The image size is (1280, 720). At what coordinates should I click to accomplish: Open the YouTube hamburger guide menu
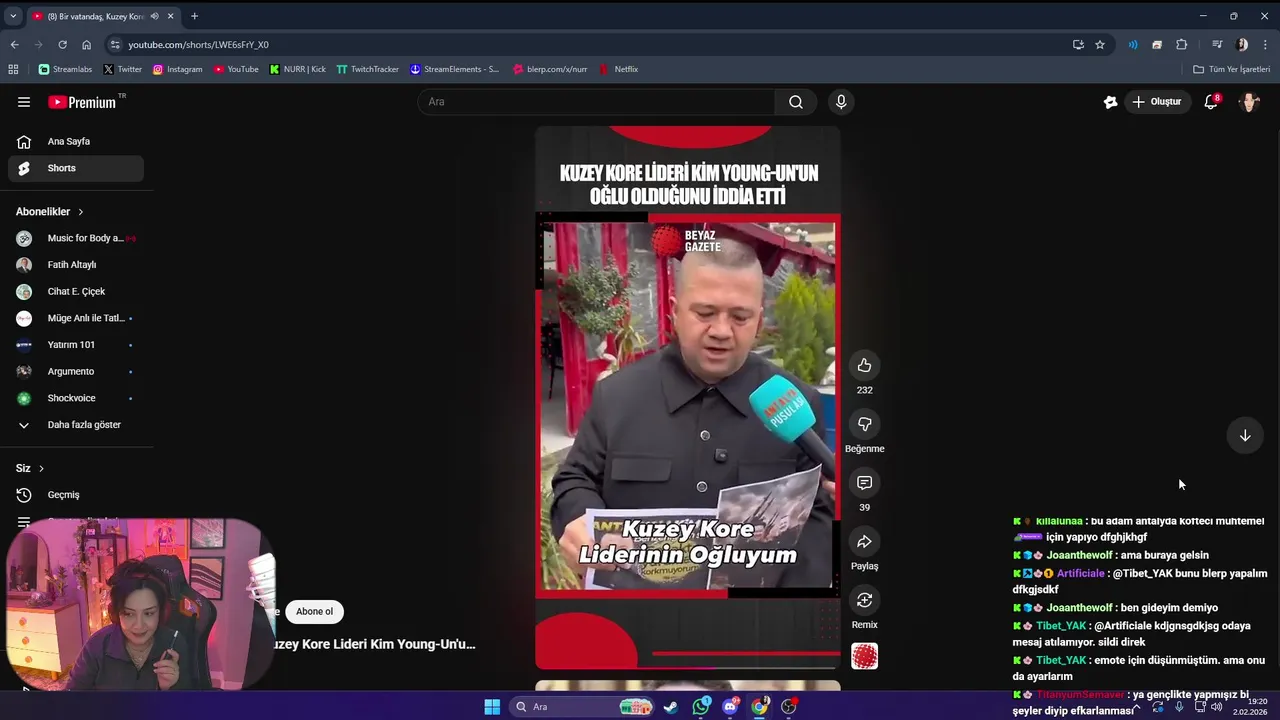pos(24,102)
